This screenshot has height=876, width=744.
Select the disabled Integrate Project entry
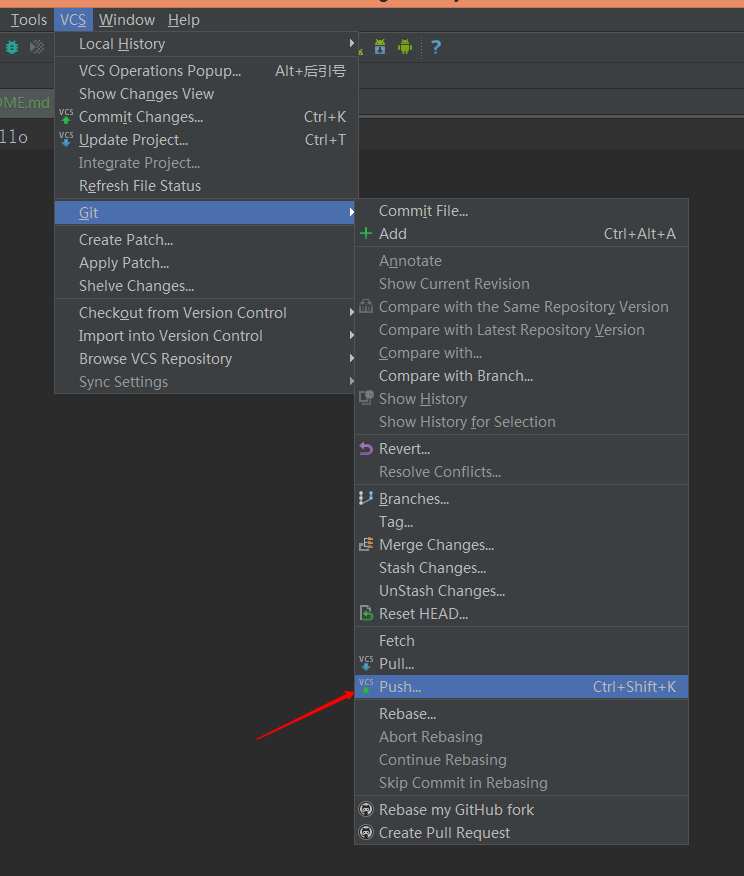click(x=206, y=163)
